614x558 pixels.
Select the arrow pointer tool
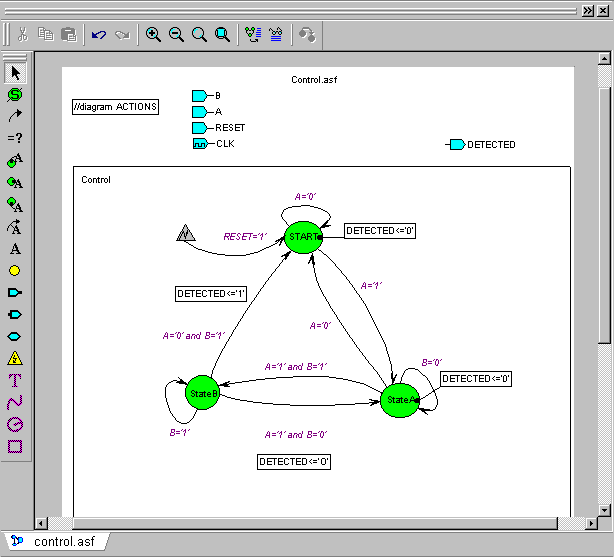tap(15, 72)
